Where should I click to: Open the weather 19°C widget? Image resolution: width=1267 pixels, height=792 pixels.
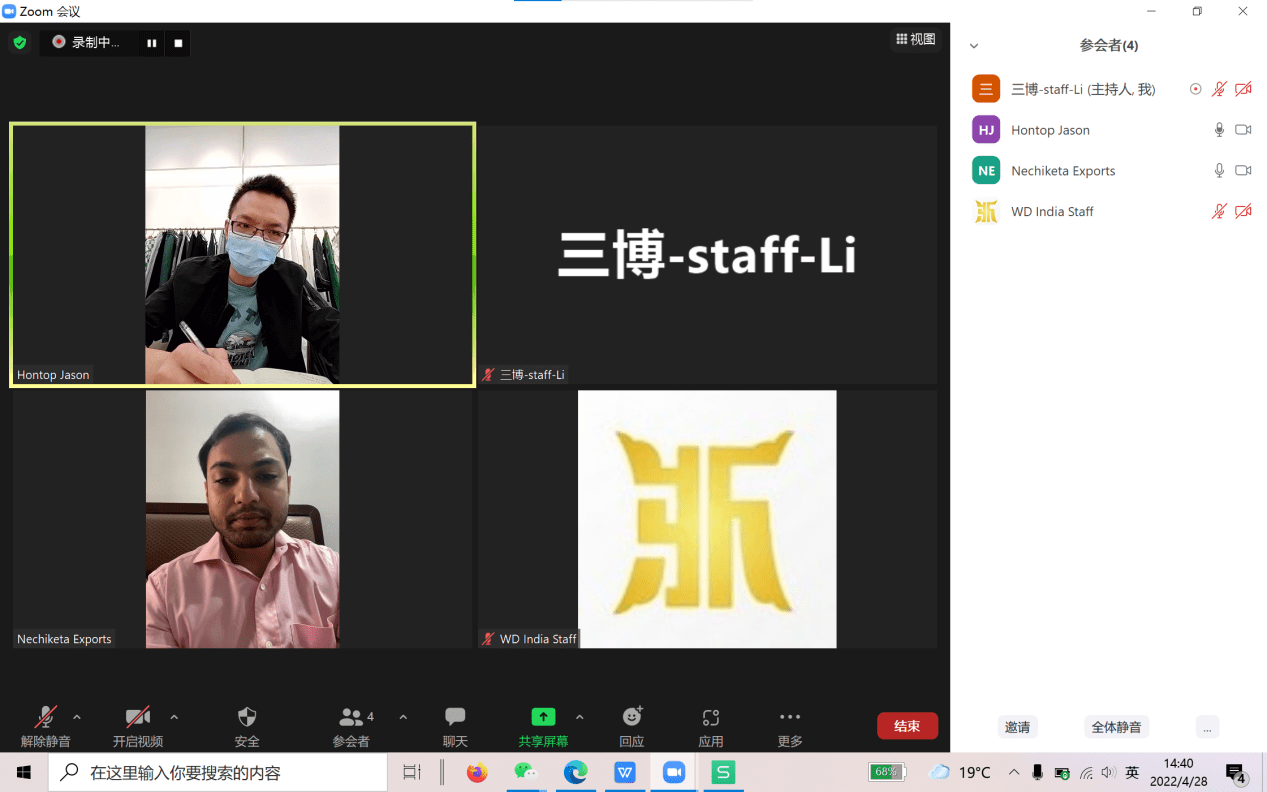coord(960,772)
